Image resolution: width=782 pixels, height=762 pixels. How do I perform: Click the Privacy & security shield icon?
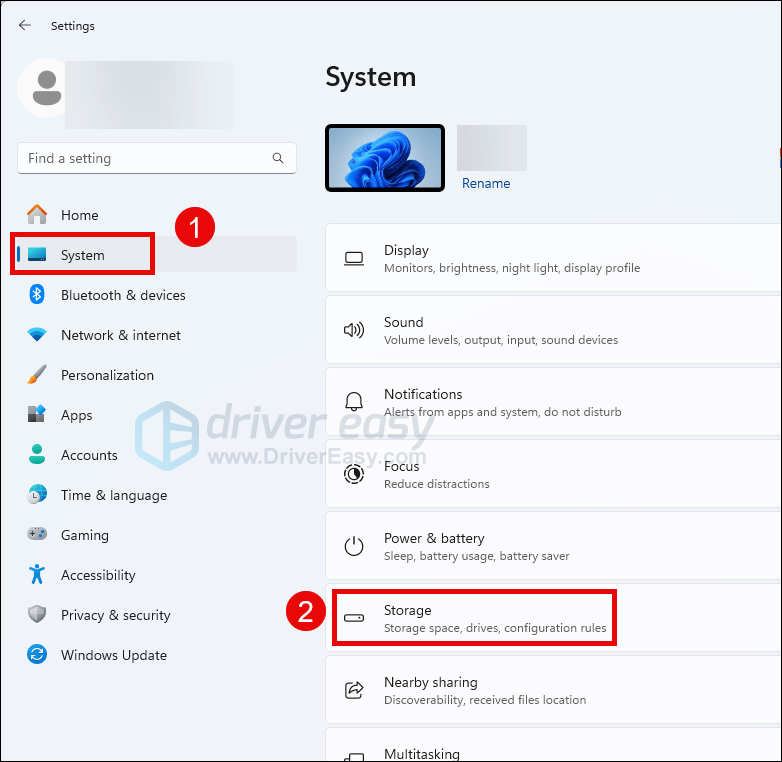37,615
